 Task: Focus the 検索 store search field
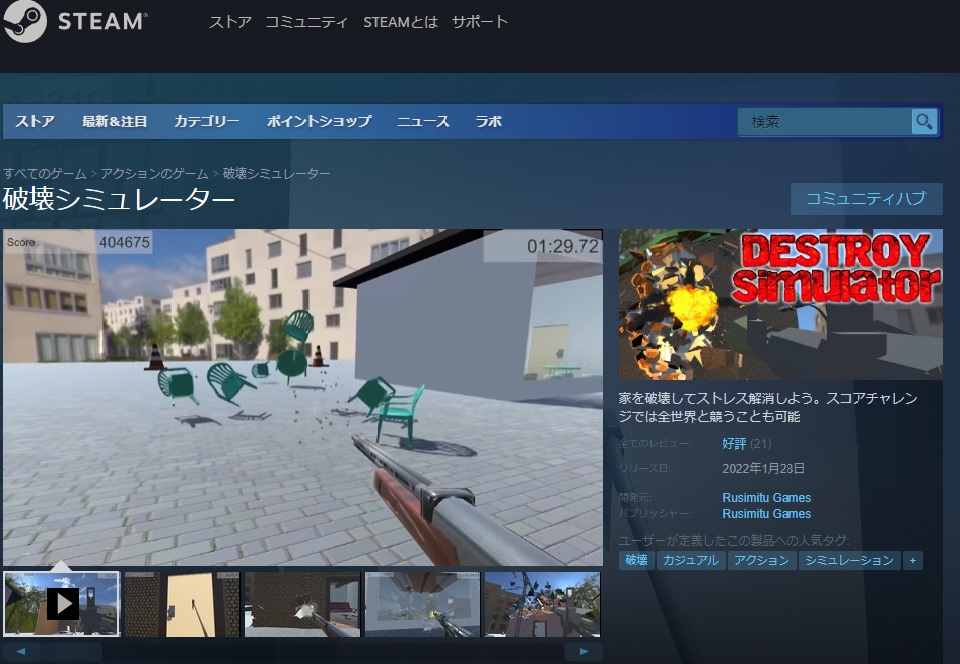tap(825, 122)
